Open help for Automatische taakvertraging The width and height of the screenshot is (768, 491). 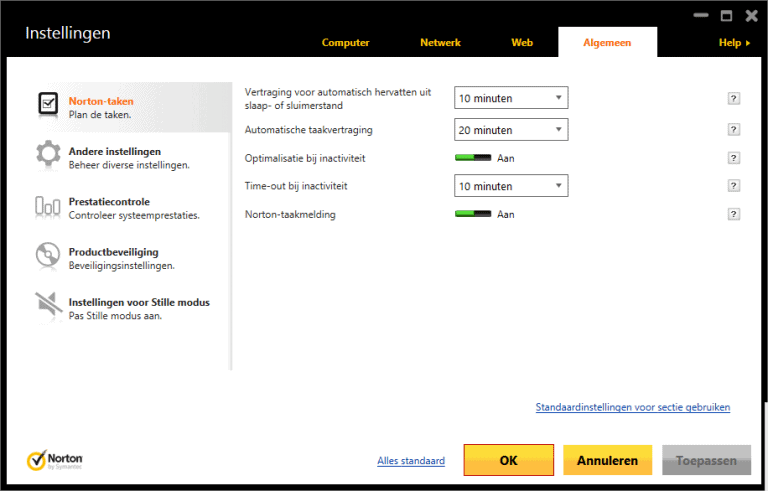[733, 130]
